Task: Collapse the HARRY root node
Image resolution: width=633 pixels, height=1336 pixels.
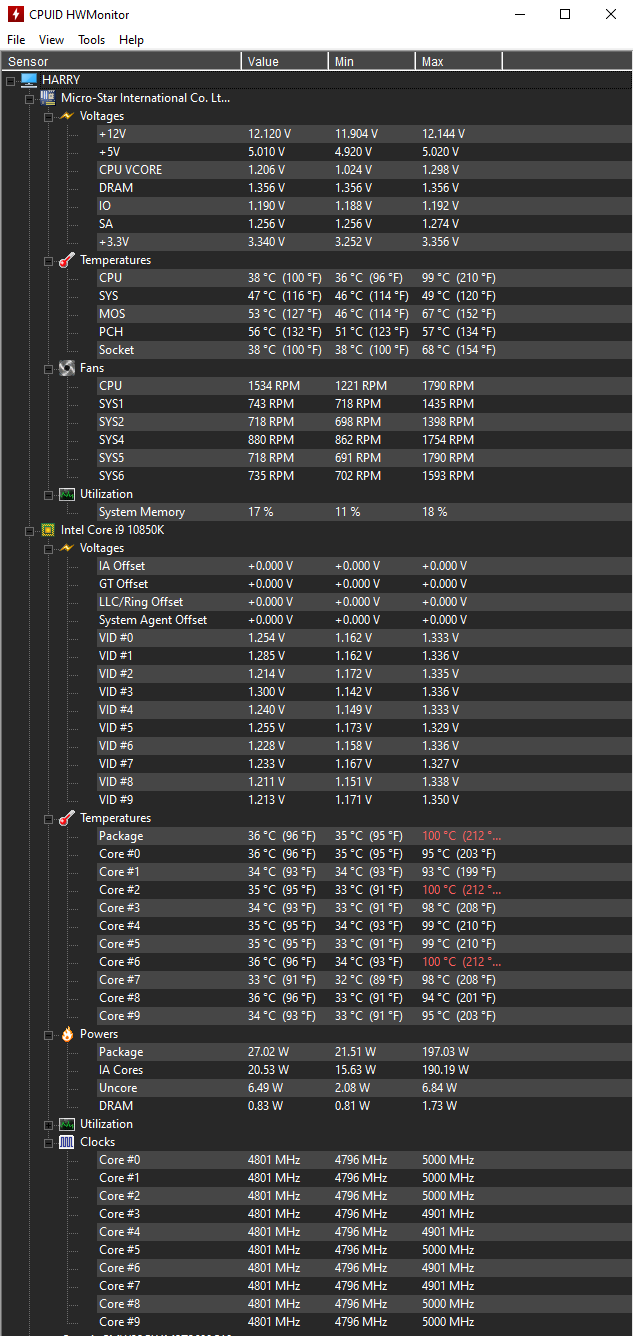Action: (10, 80)
